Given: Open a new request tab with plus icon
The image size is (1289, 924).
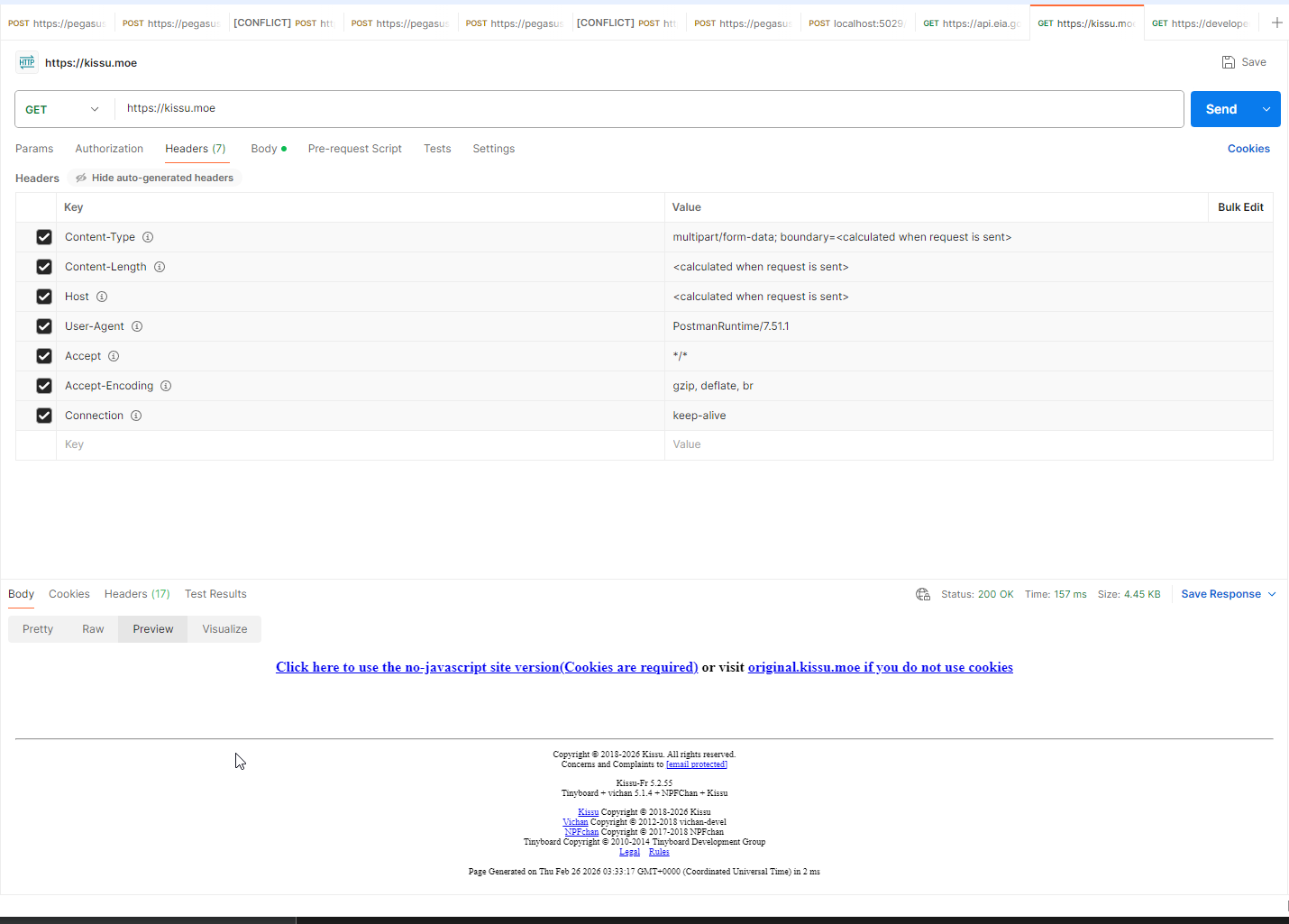Looking at the screenshot, I should (x=1276, y=23).
